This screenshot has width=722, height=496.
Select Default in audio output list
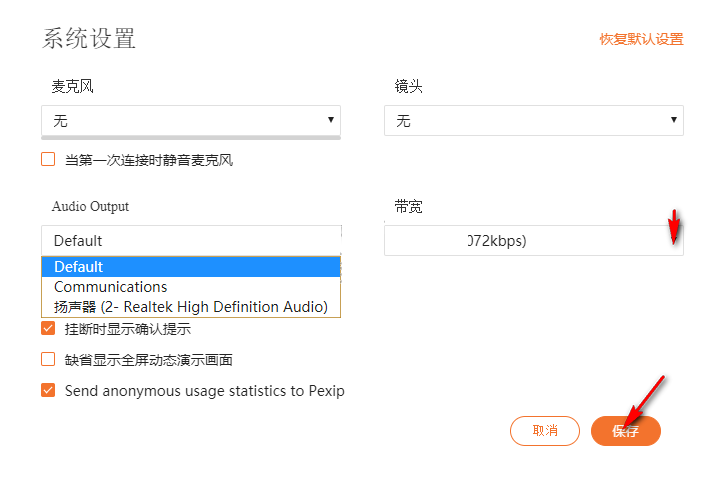click(190, 267)
